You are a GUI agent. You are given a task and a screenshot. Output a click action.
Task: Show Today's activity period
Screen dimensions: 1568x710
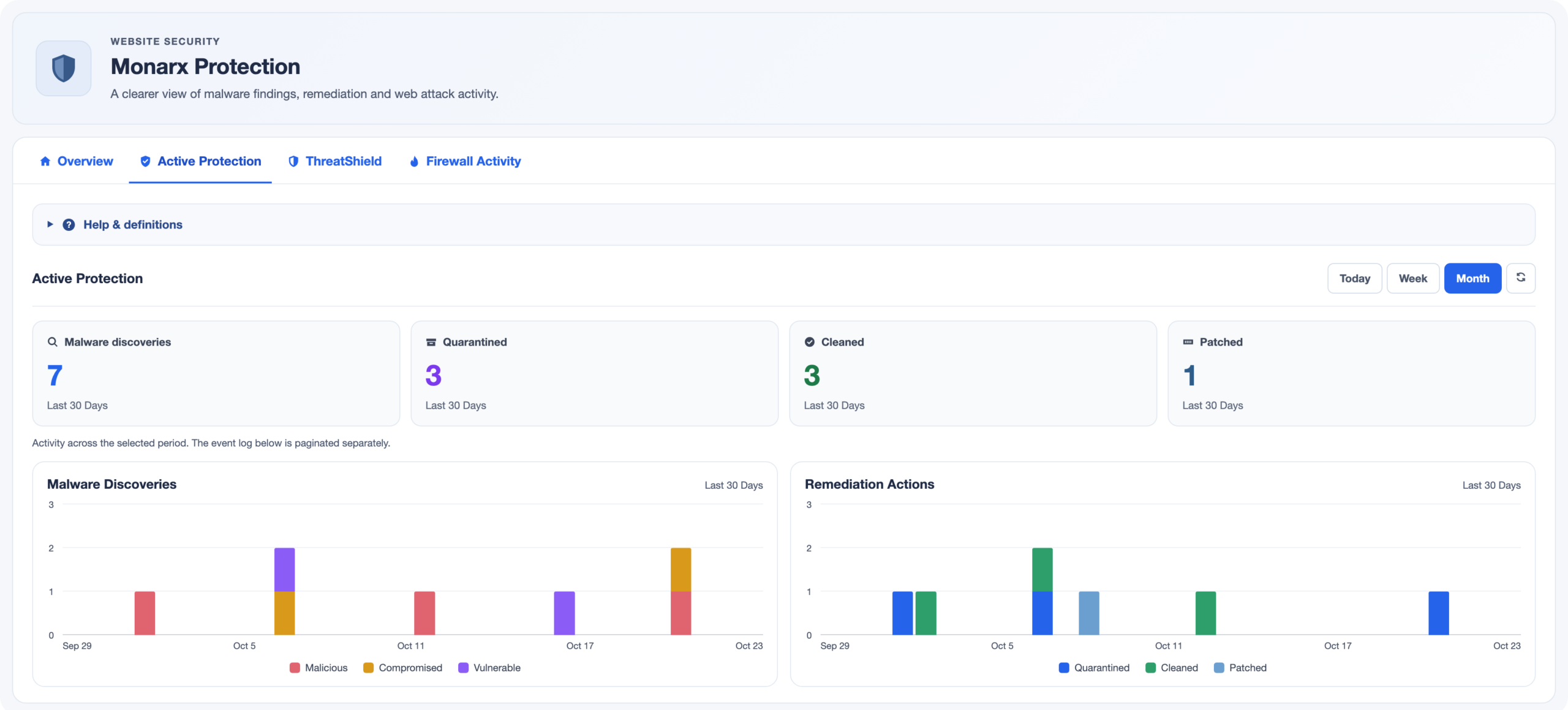pos(1355,278)
